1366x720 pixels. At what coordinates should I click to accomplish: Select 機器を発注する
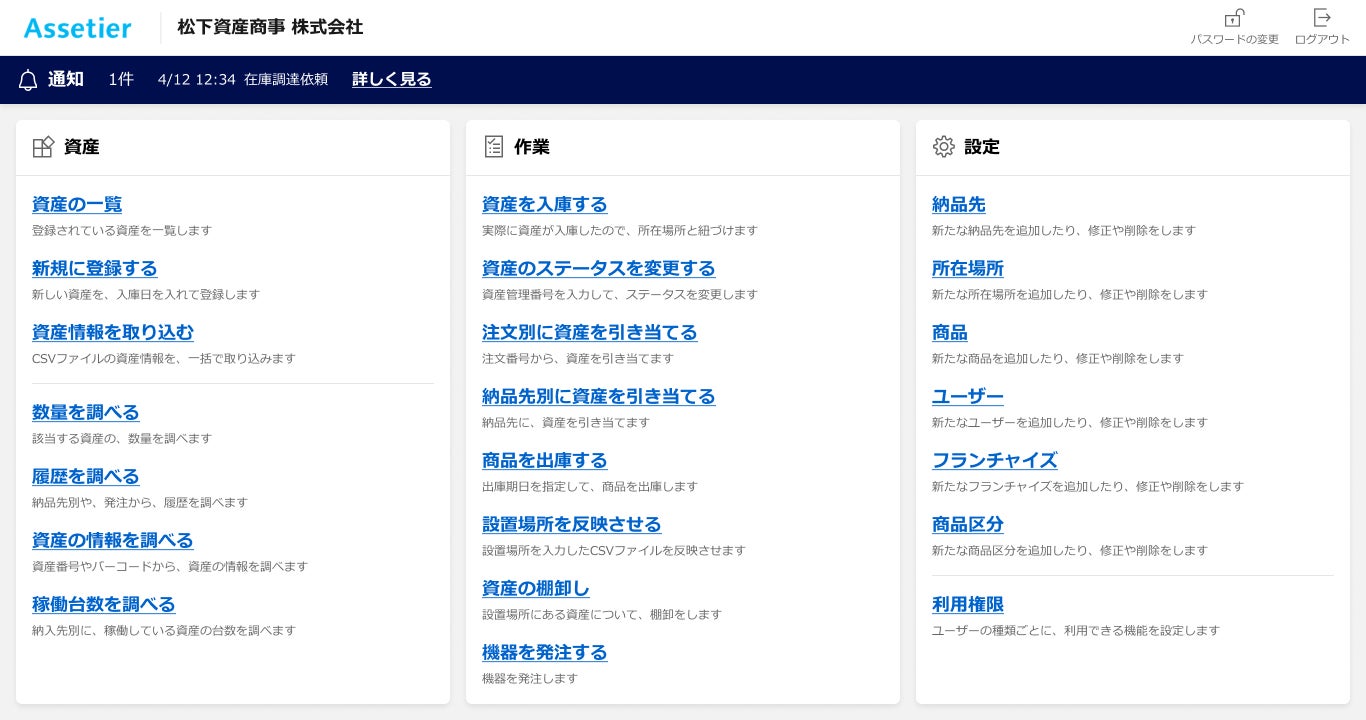pyautogui.click(x=545, y=652)
